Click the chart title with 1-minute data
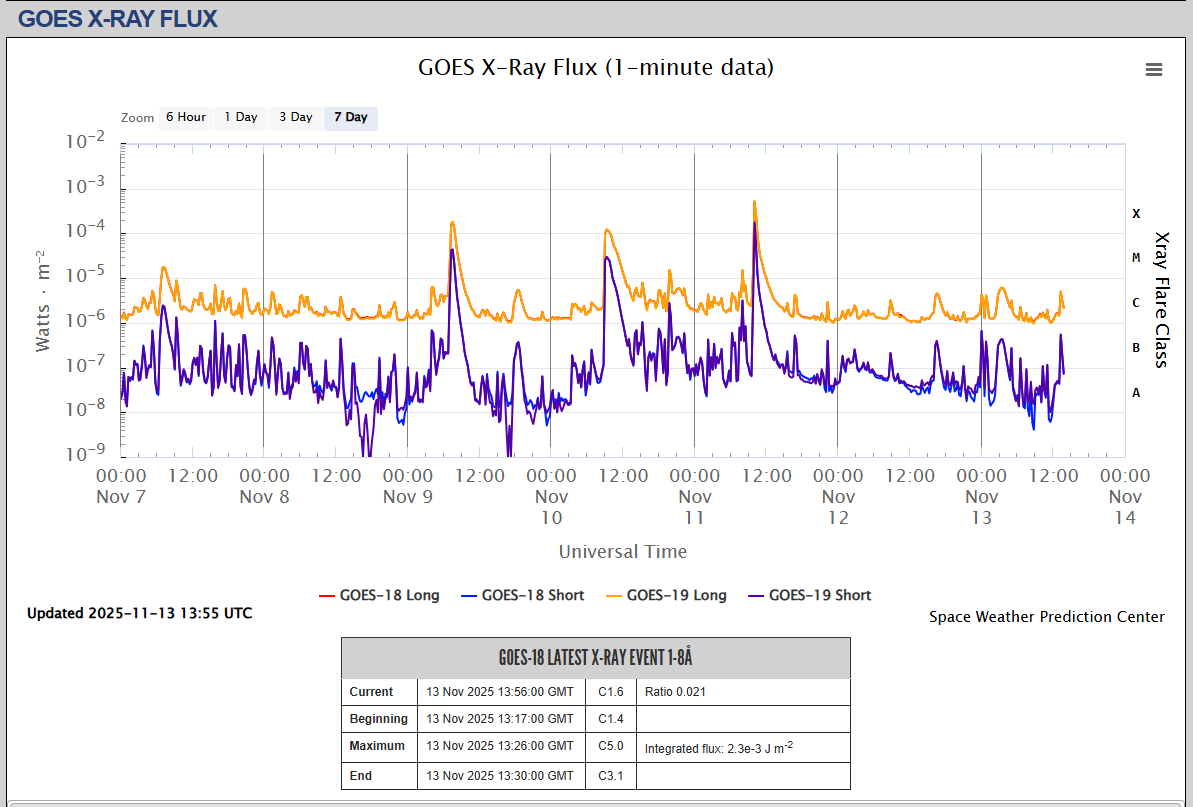 [595, 67]
